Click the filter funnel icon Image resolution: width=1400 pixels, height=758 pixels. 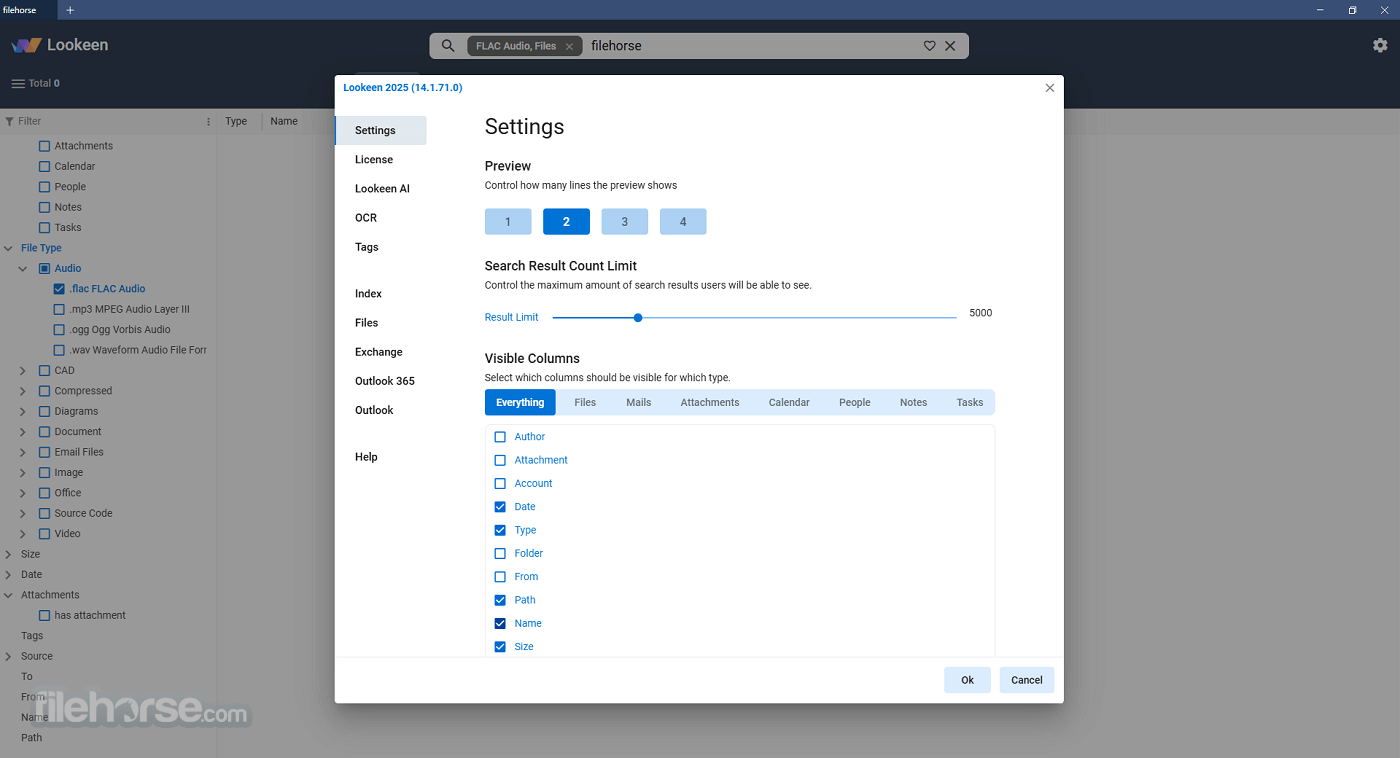point(10,121)
